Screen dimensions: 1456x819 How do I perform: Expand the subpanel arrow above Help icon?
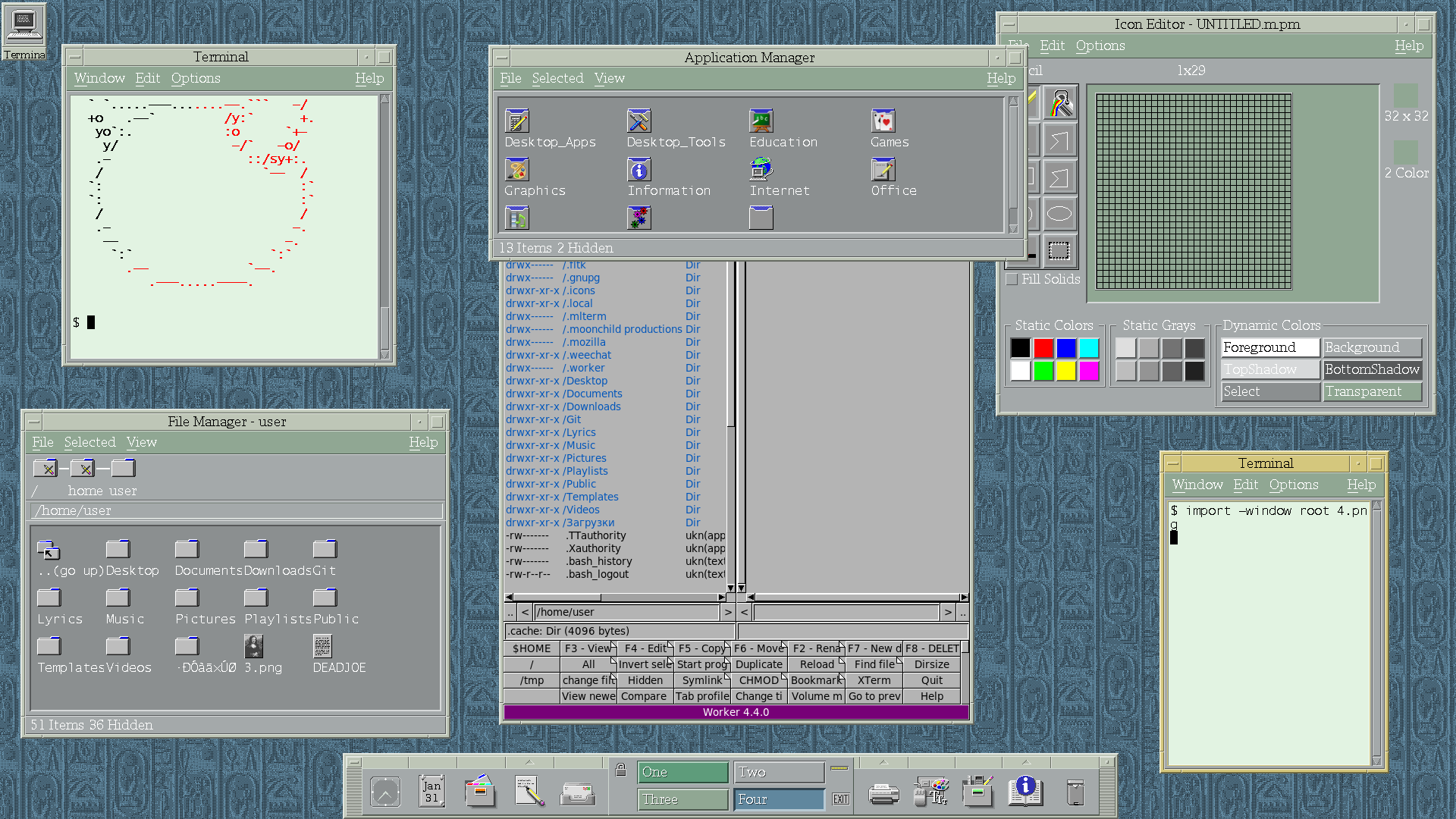click(x=1025, y=762)
